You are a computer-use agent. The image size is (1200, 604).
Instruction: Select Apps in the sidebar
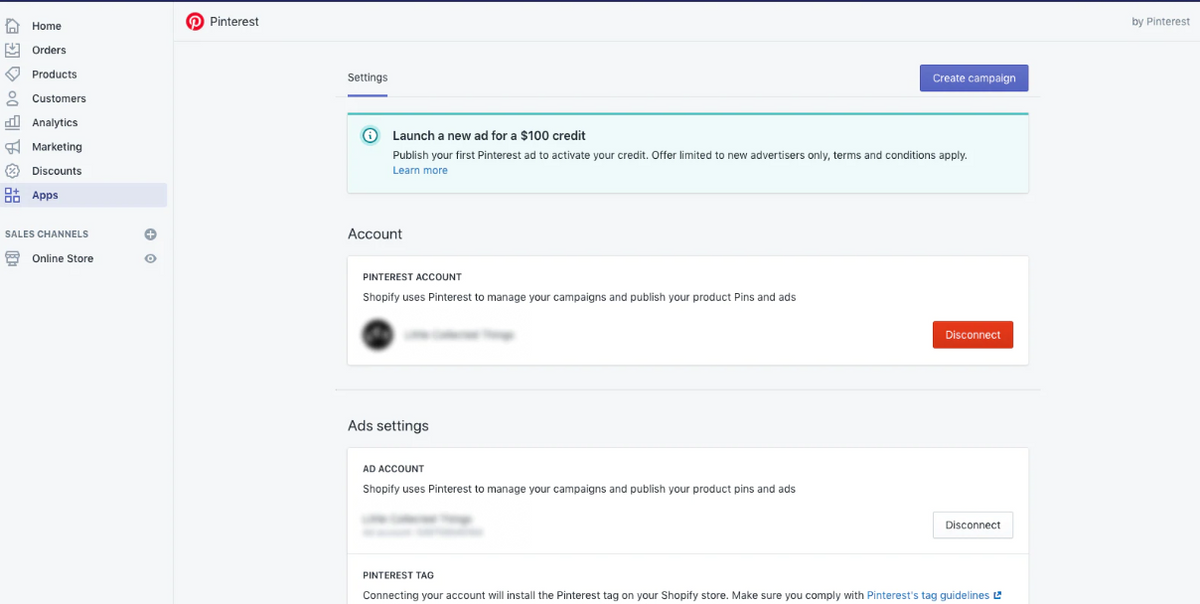point(84,195)
